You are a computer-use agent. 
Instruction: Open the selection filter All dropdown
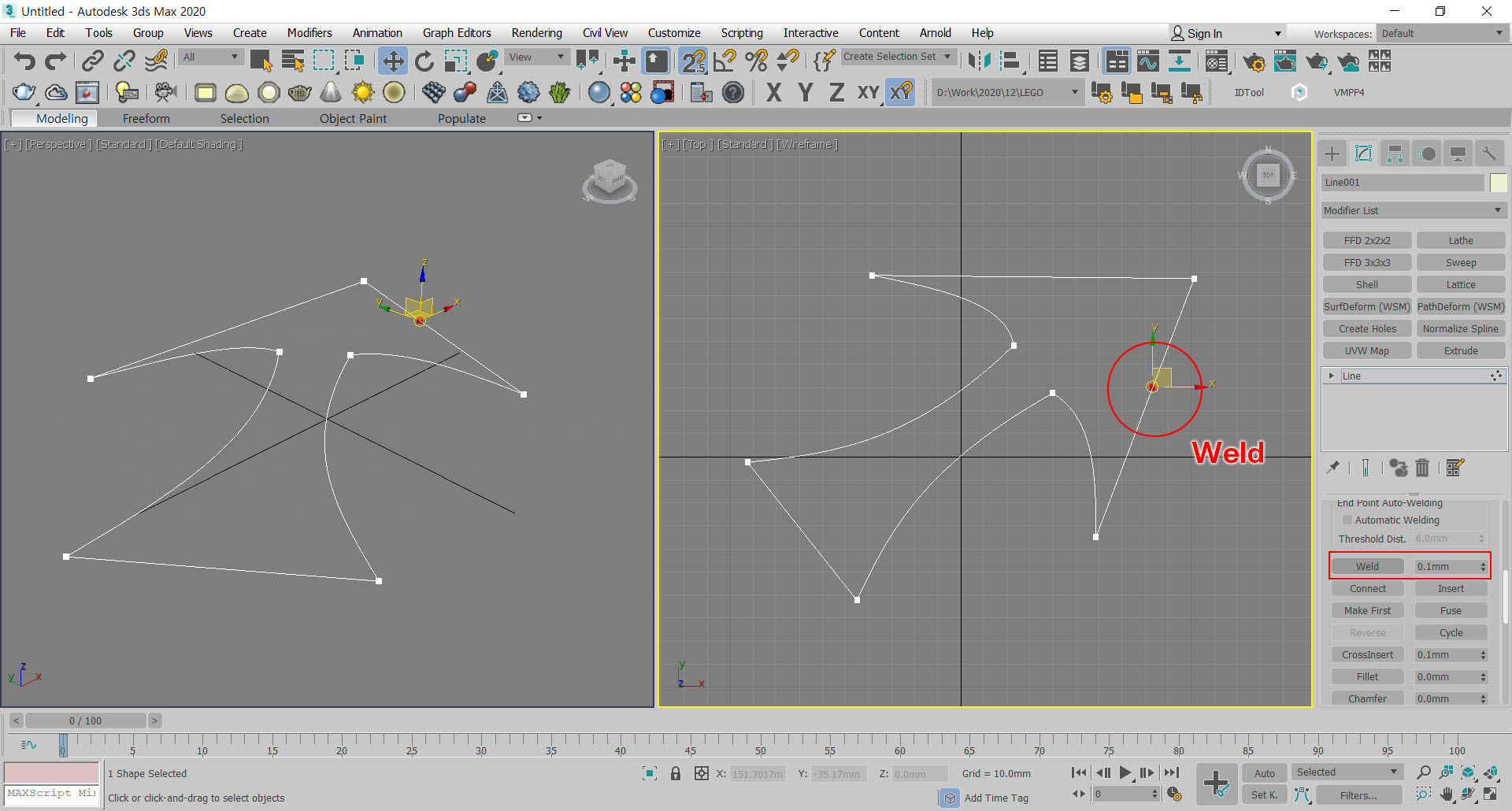pyautogui.click(x=210, y=57)
